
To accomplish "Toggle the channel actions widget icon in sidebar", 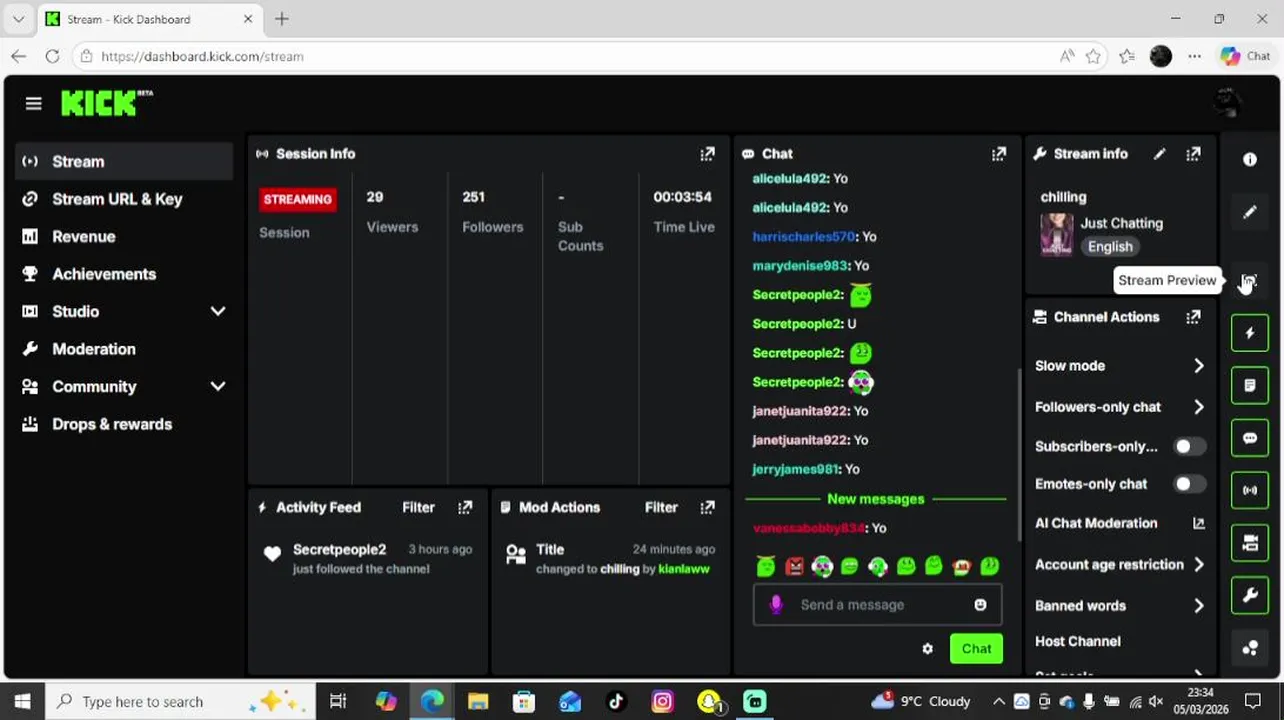I will [1250, 543].
